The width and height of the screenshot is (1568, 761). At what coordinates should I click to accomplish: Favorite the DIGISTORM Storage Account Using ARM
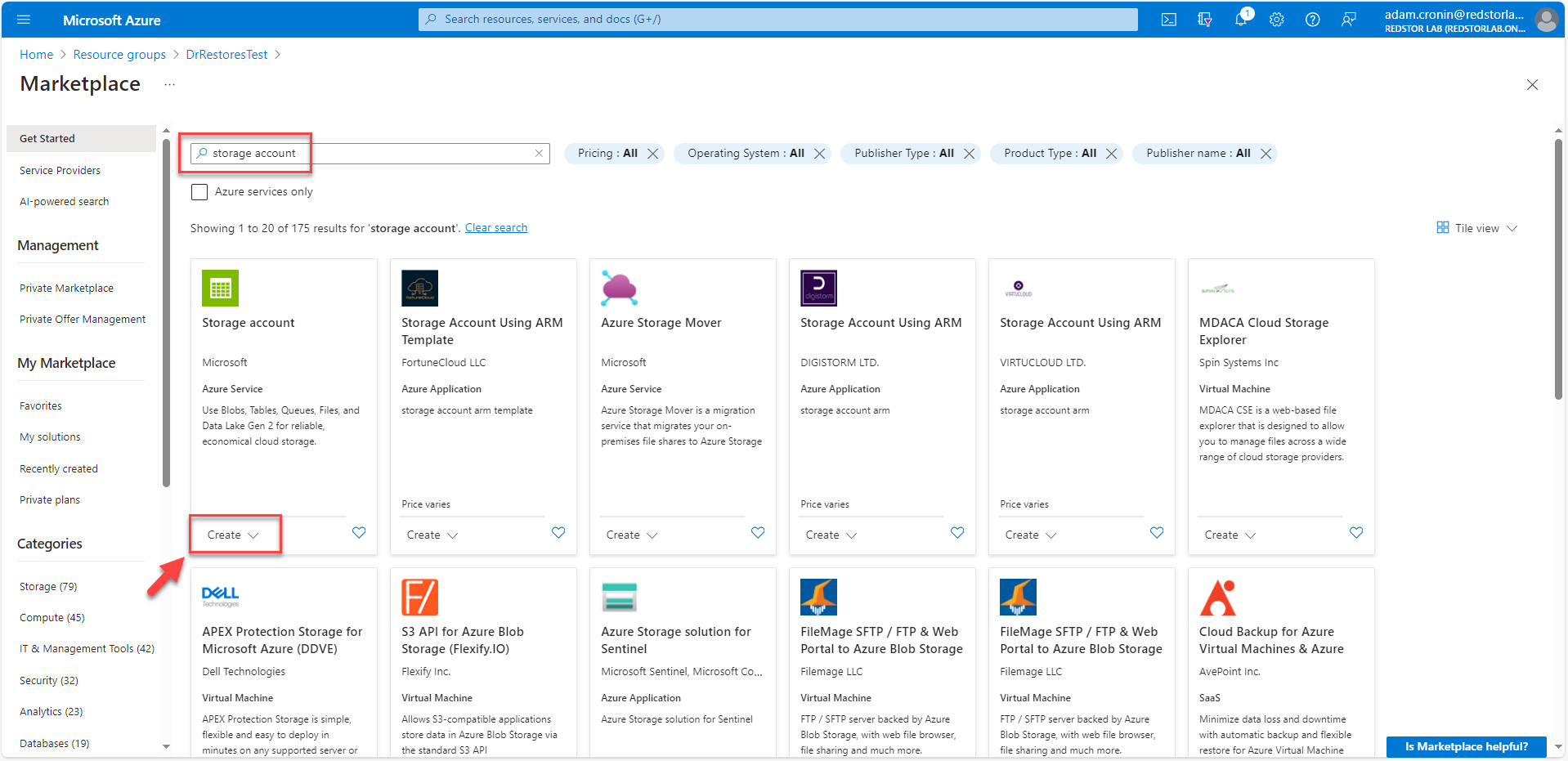tap(957, 533)
